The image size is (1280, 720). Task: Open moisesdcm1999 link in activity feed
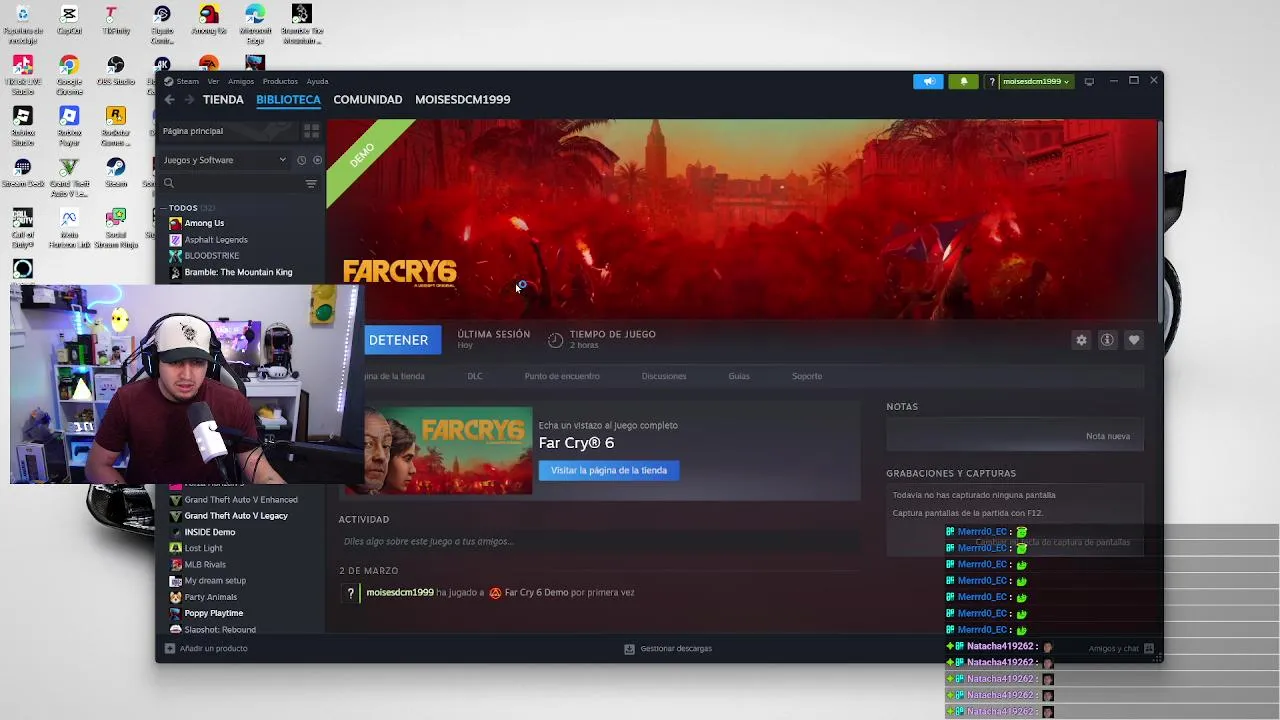tap(400, 592)
